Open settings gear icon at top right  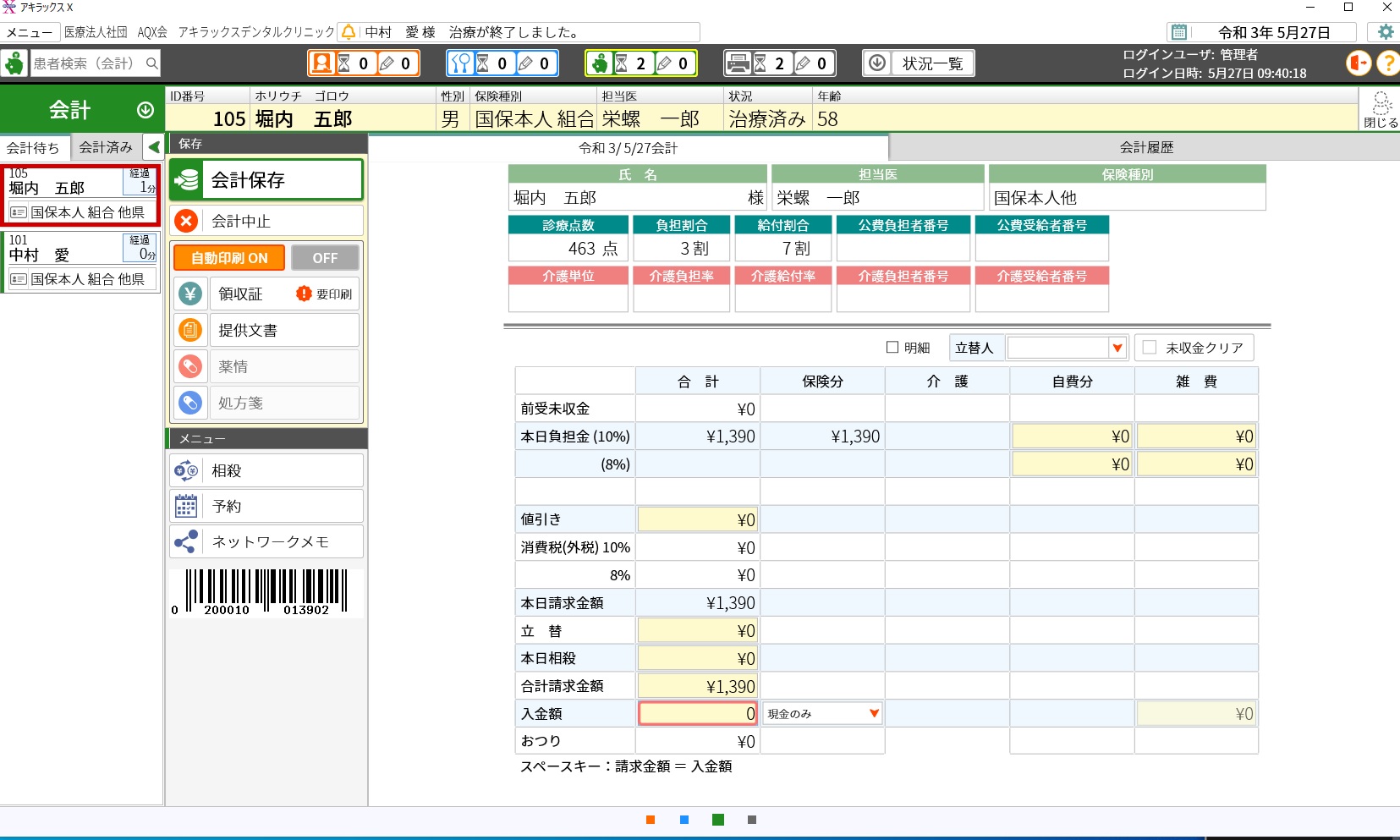[1386, 32]
